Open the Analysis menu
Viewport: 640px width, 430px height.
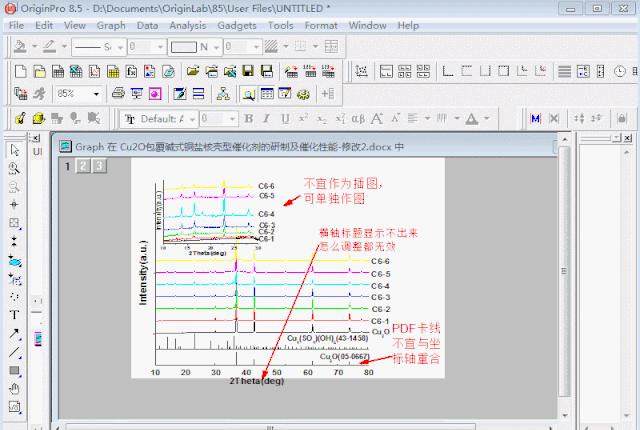pyautogui.click(x=187, y=25)
